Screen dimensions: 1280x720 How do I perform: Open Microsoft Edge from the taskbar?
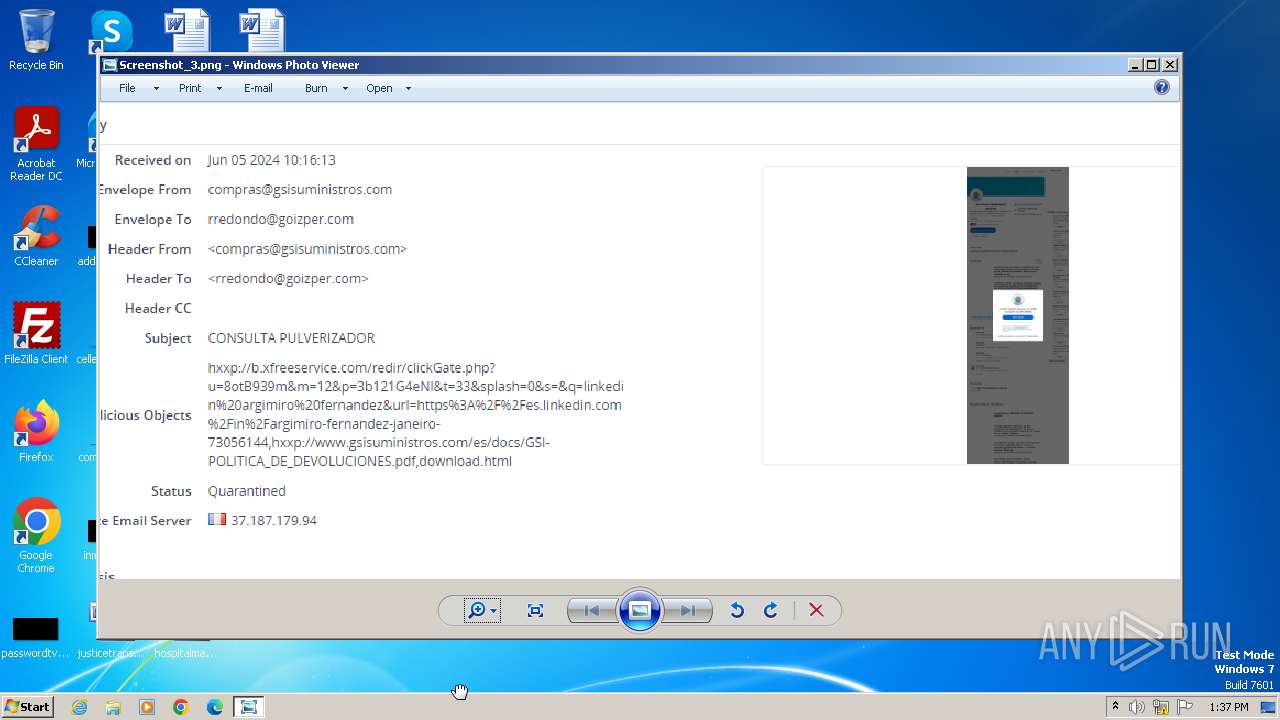pos(215,707)
